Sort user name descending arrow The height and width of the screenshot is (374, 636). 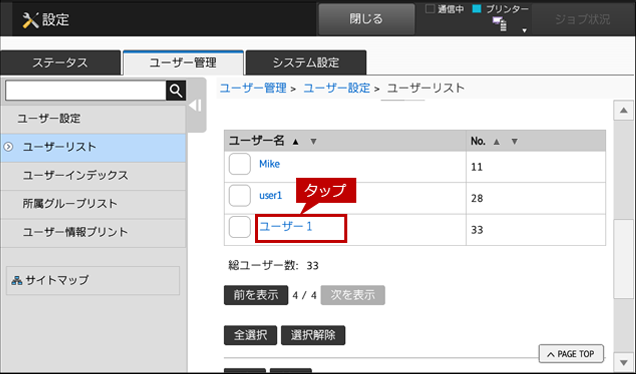313,142
